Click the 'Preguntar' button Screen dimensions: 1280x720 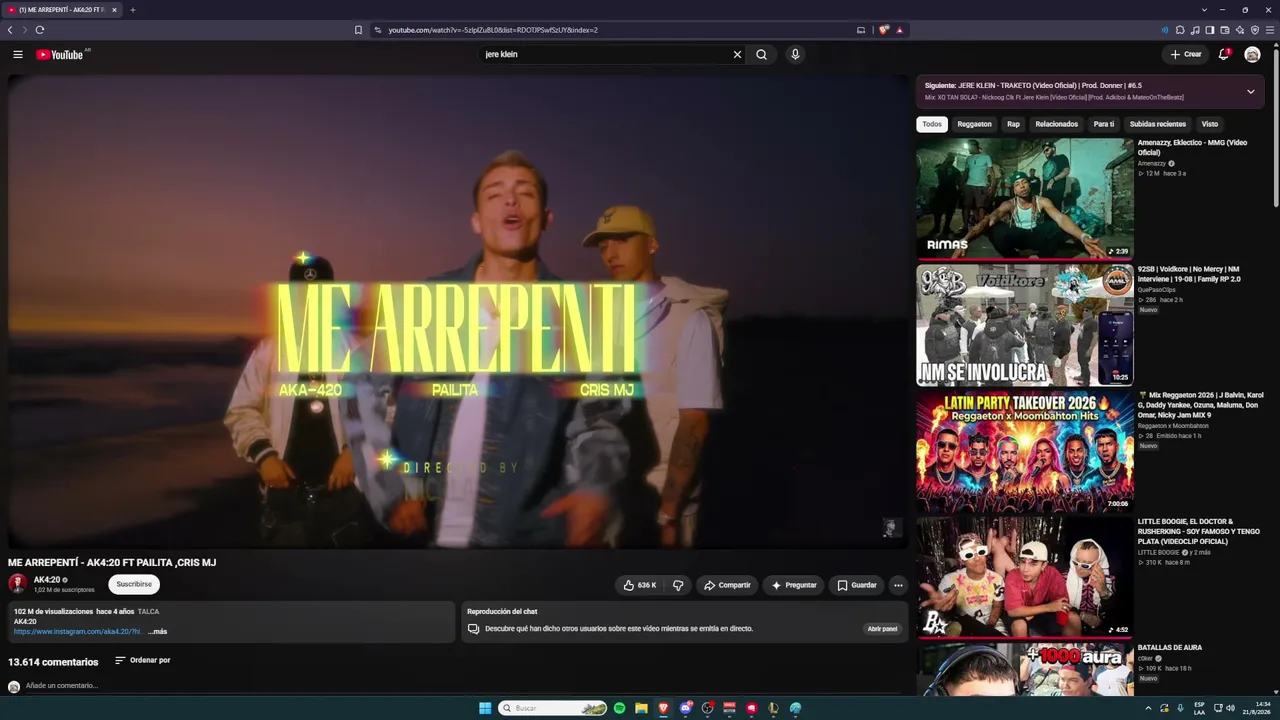794,585
